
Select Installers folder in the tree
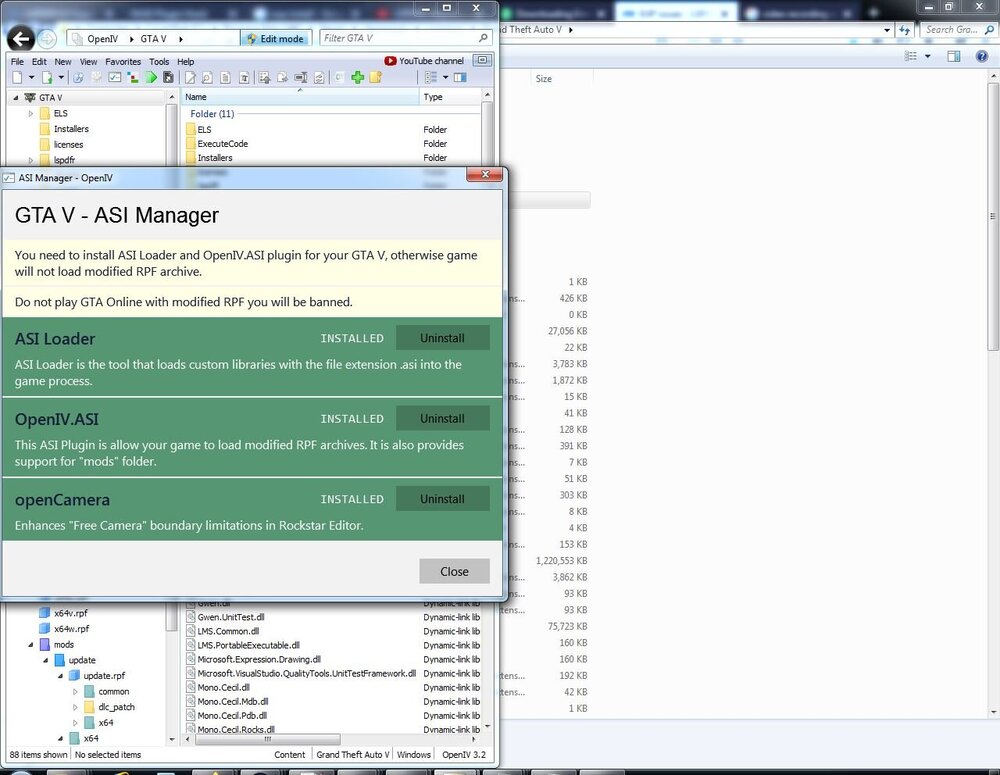[x=71, y=129]
